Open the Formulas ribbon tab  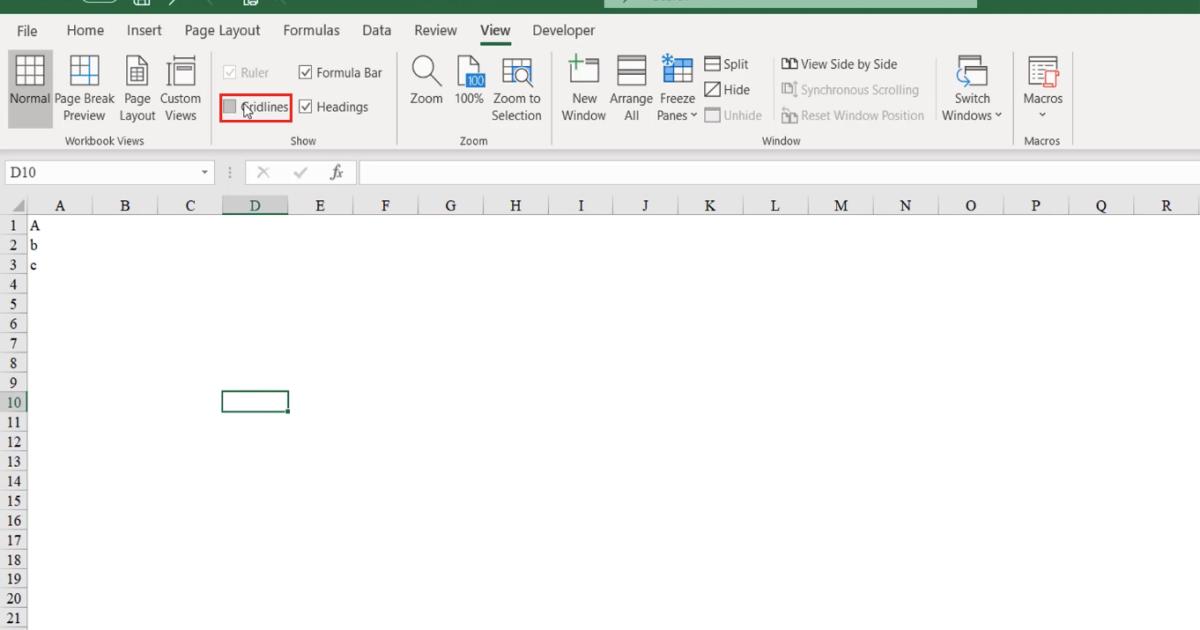[311, 30]
